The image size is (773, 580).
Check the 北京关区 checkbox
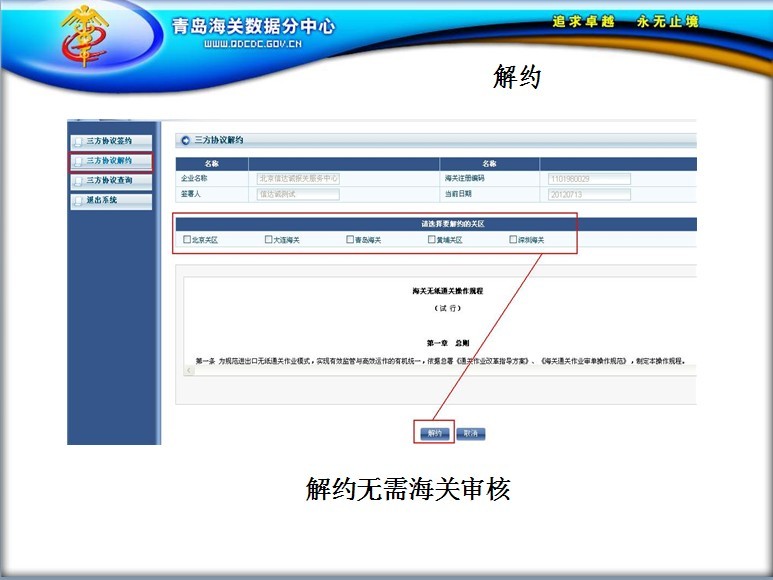pos(187,240)
